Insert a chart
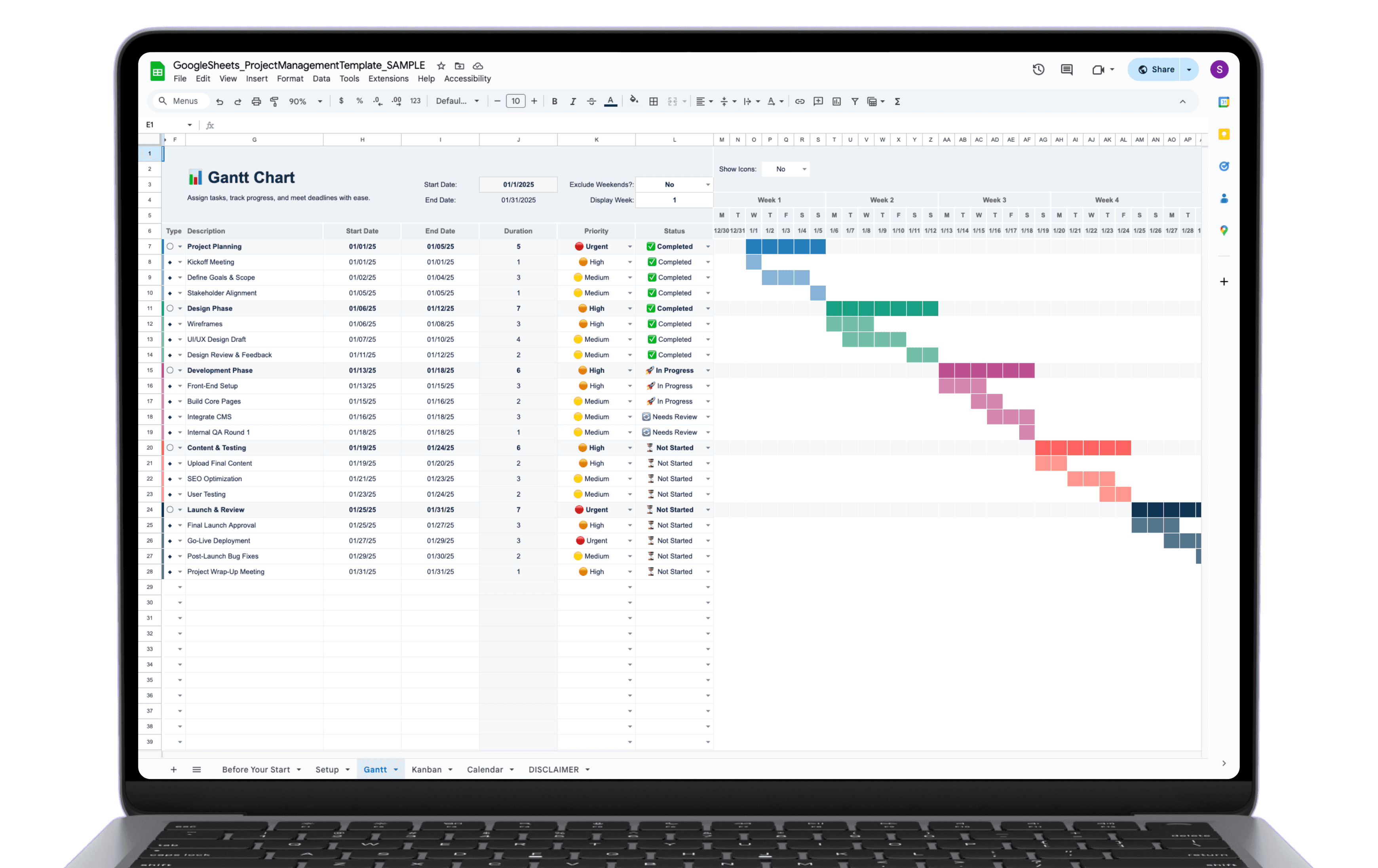 [x=836, y=101]
